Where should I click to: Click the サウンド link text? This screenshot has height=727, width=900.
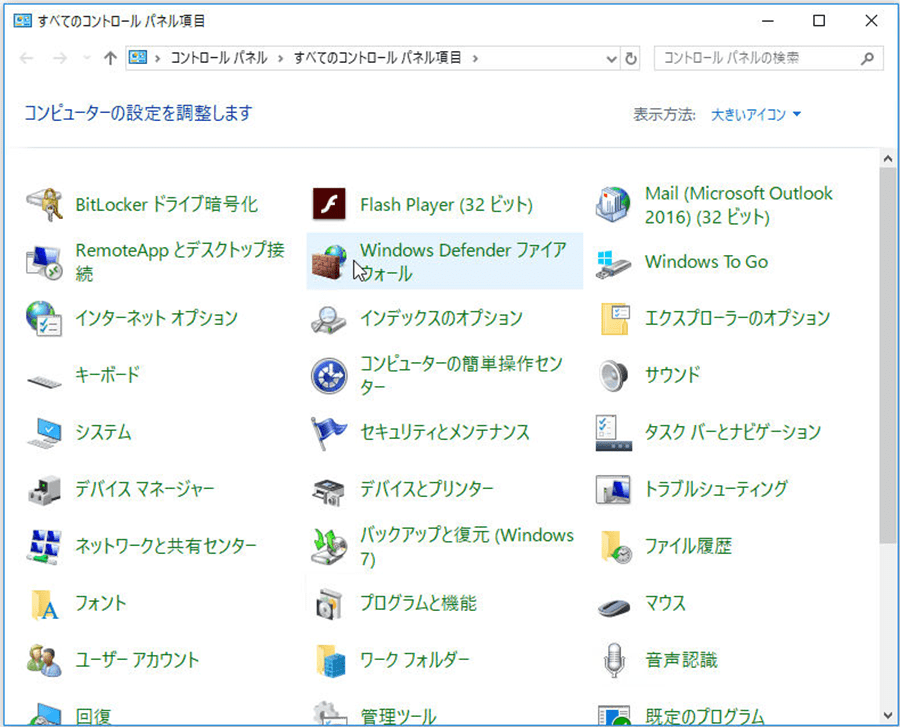click(x=673, y=375)
